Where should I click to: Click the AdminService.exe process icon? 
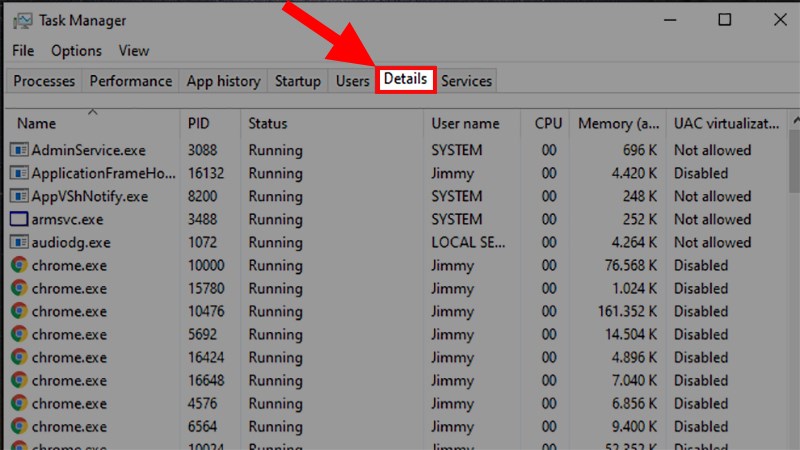click(x=19, y=150)
